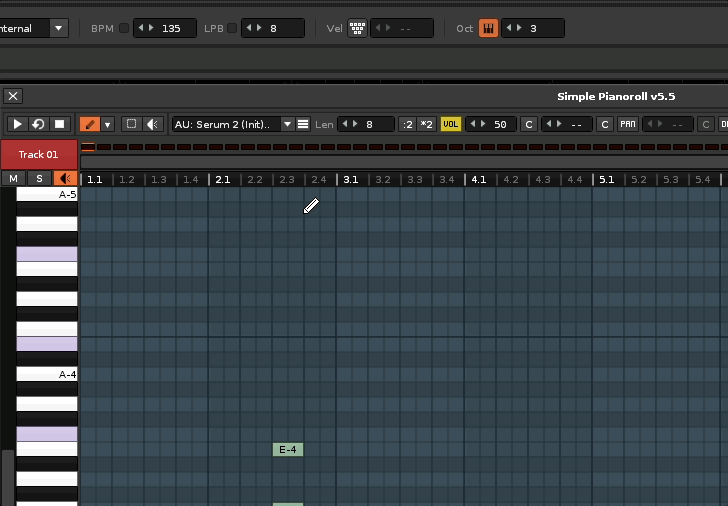Image resolution: width=728 pixels, height=506 pixels.
Task: Mute Track 01 with M button
Action: [13, 178]
